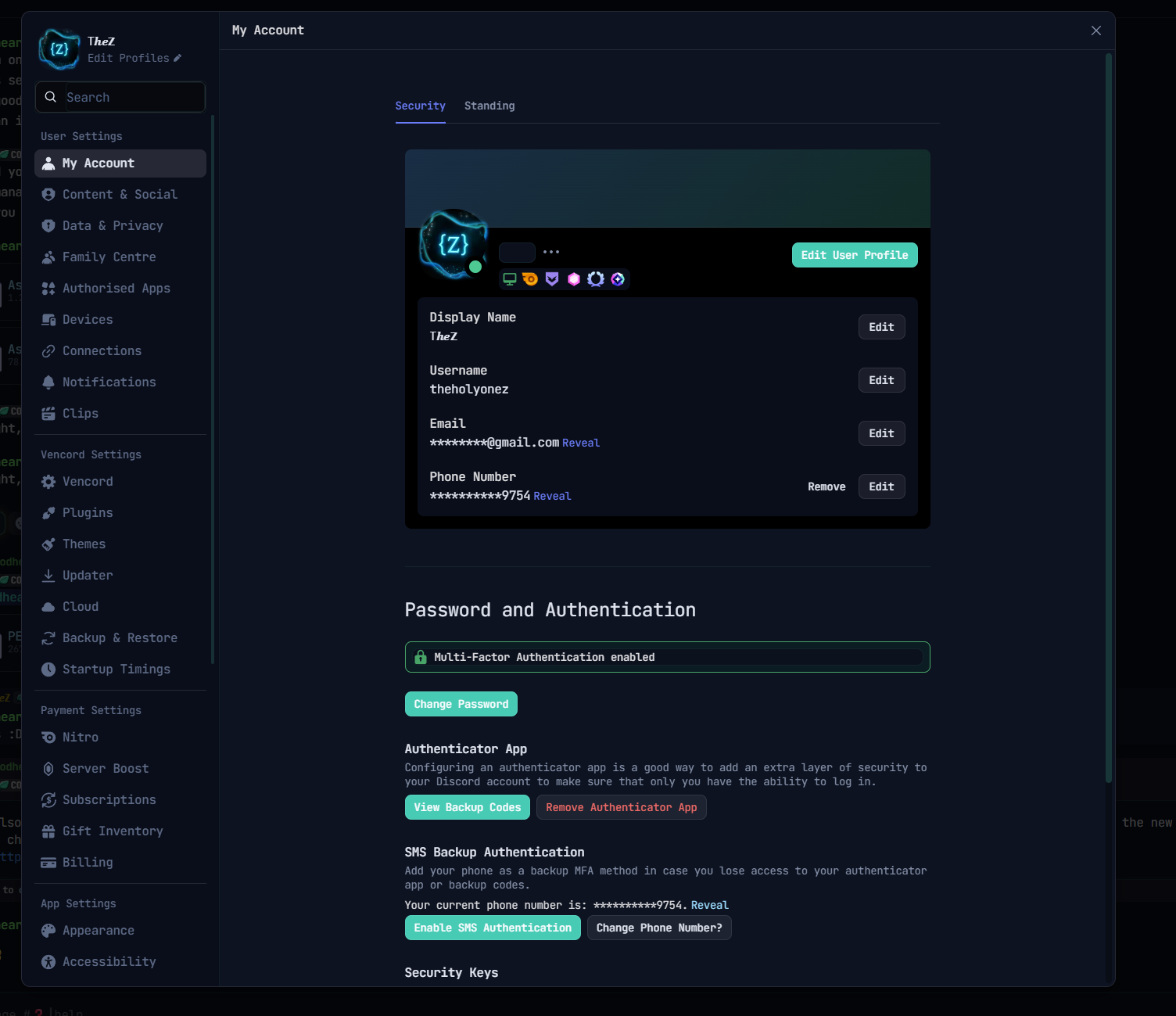Reveal the hidden email address
Screen dimensions: 1176x1016
point(581,443)
